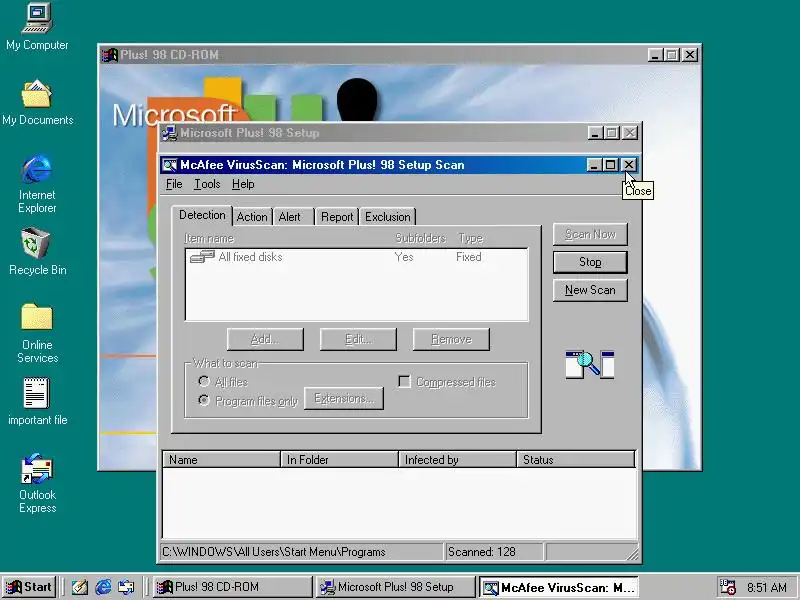
Task: Click the McAfee VirusScan title bar icon
Action: [169, 165]
